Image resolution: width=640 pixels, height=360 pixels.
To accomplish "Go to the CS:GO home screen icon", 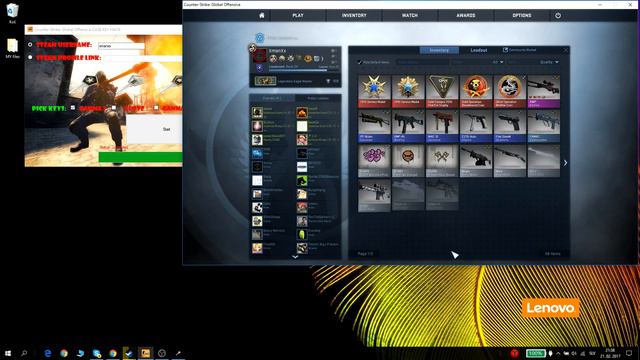I will 262,16.
